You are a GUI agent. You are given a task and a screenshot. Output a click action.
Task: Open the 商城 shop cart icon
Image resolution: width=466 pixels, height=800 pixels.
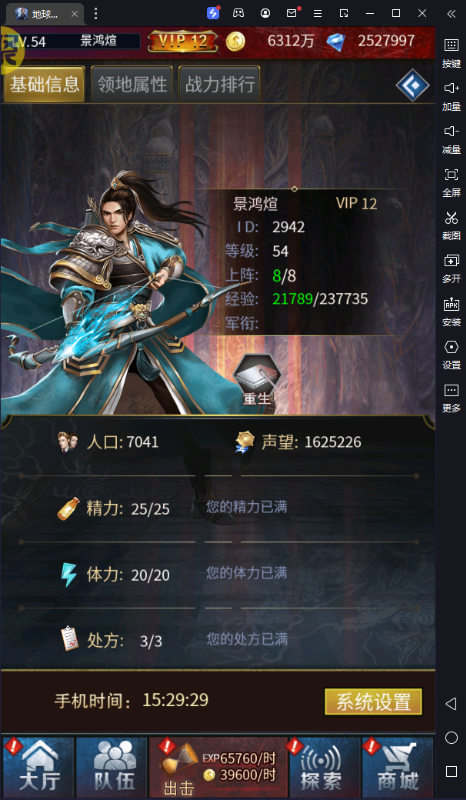click(397, 767)
